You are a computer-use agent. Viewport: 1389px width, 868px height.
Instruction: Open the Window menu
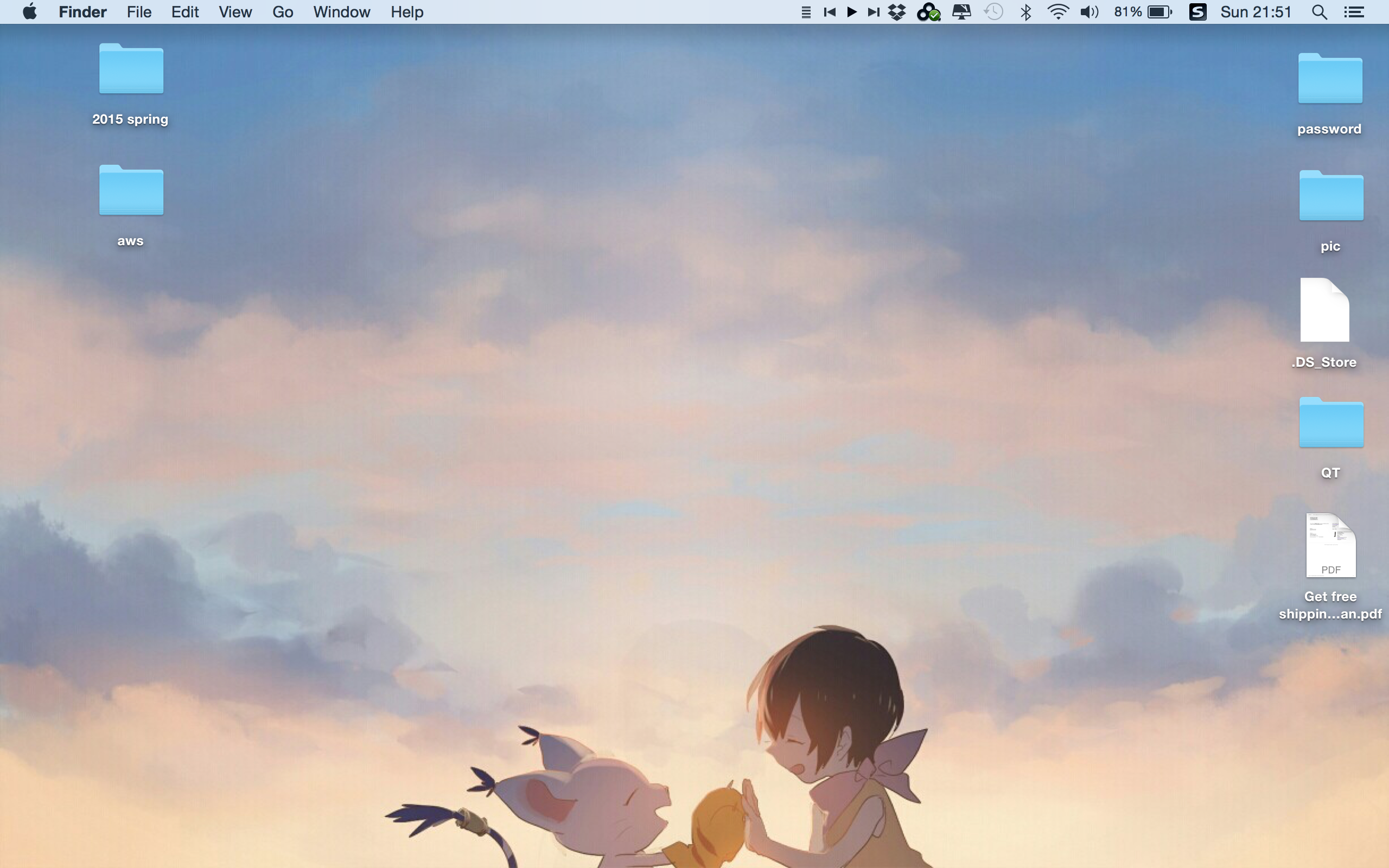pyautogui.click(x=341, y=11)
